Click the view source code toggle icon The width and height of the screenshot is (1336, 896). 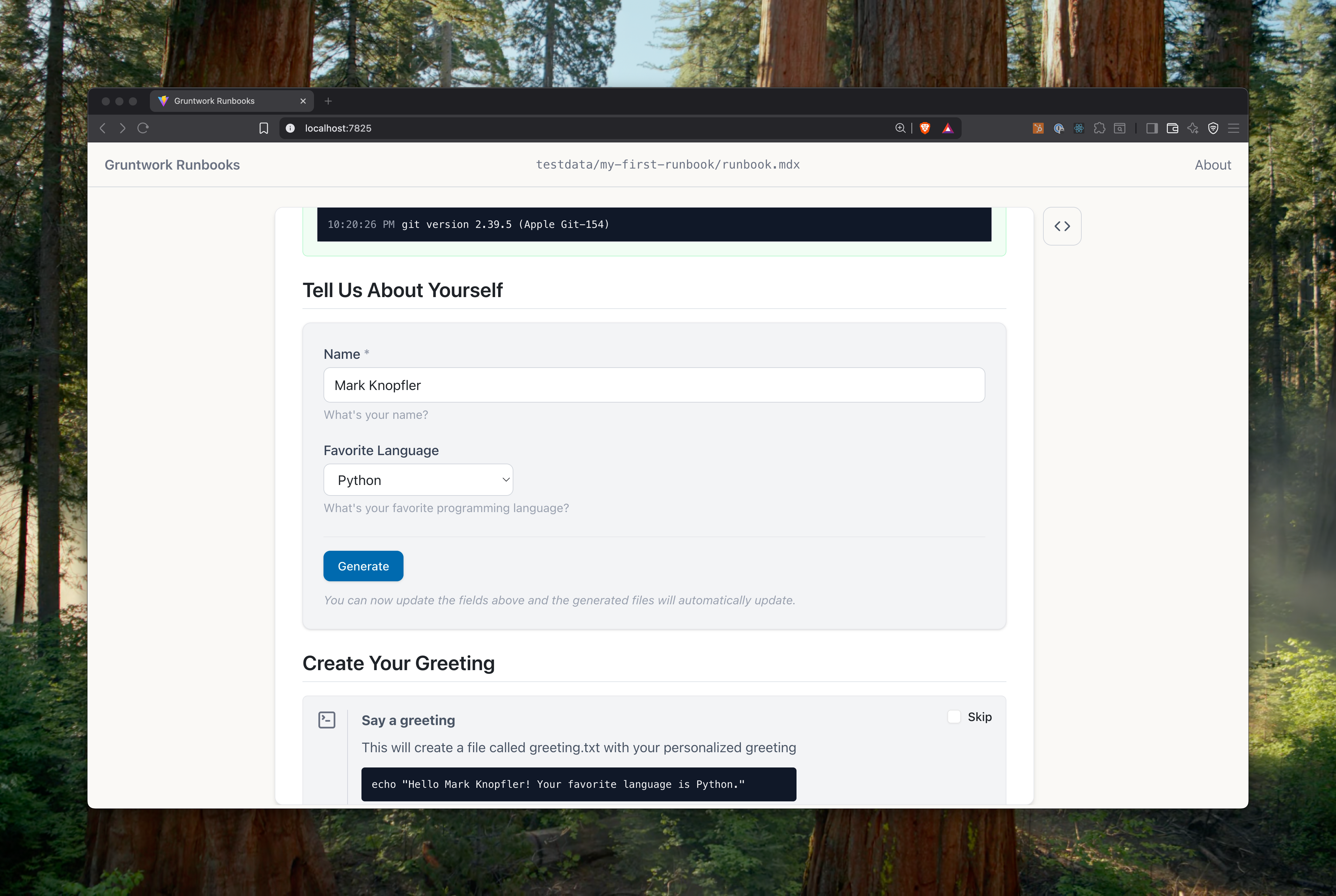[x=1062, y=226]
